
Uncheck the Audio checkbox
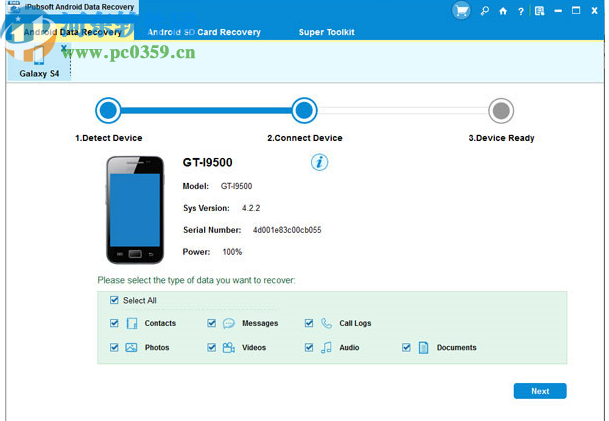tap(309, 347)
